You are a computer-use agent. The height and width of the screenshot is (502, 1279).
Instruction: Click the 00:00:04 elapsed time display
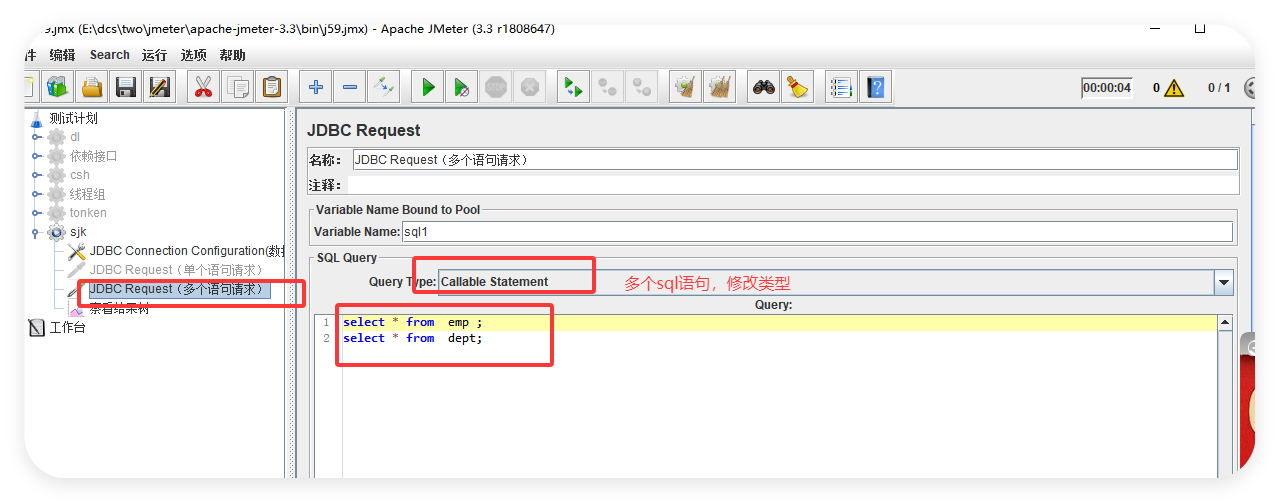(x=1107, y=88)
